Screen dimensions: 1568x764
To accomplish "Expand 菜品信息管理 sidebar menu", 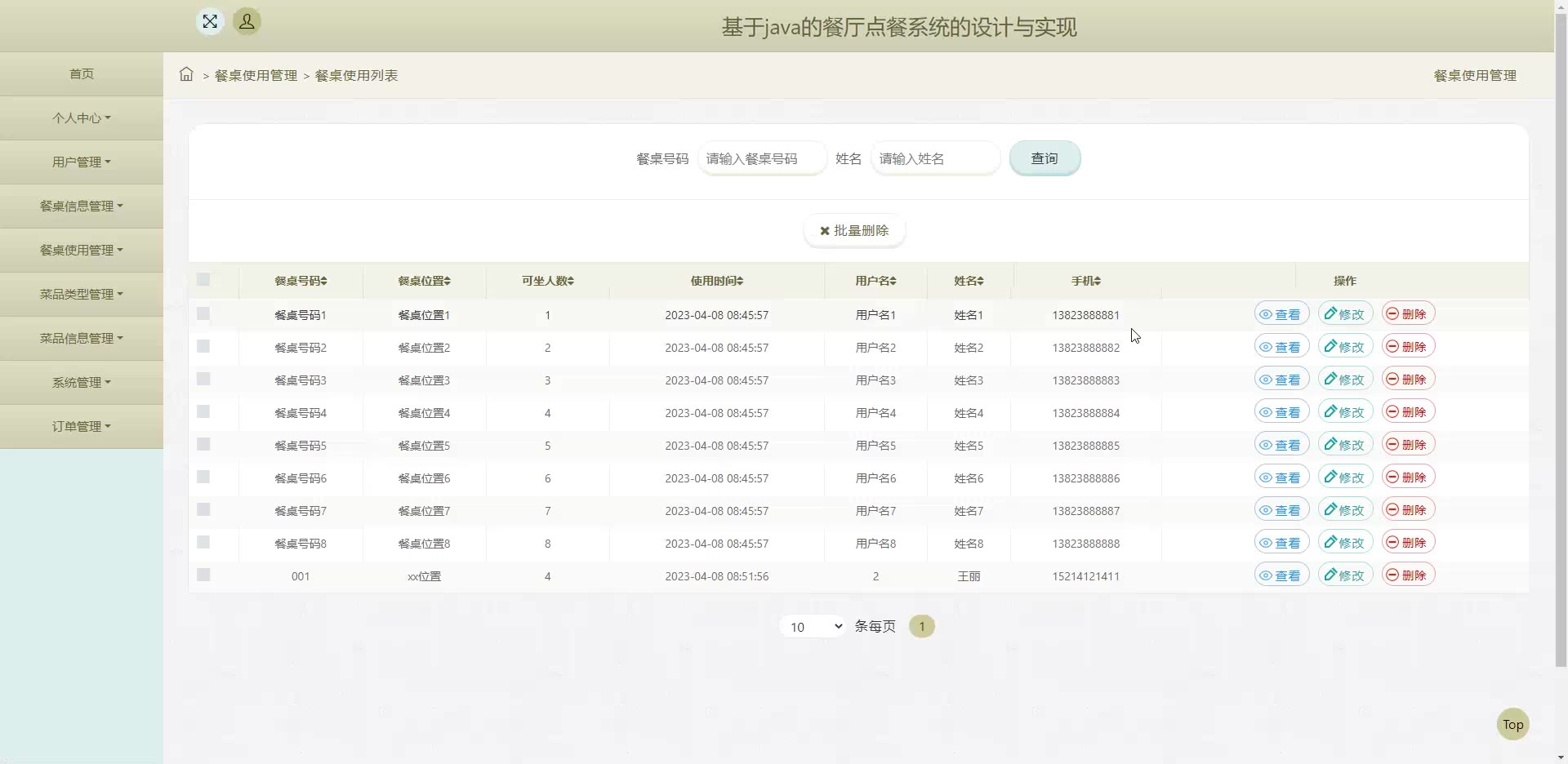I will 82,339.
